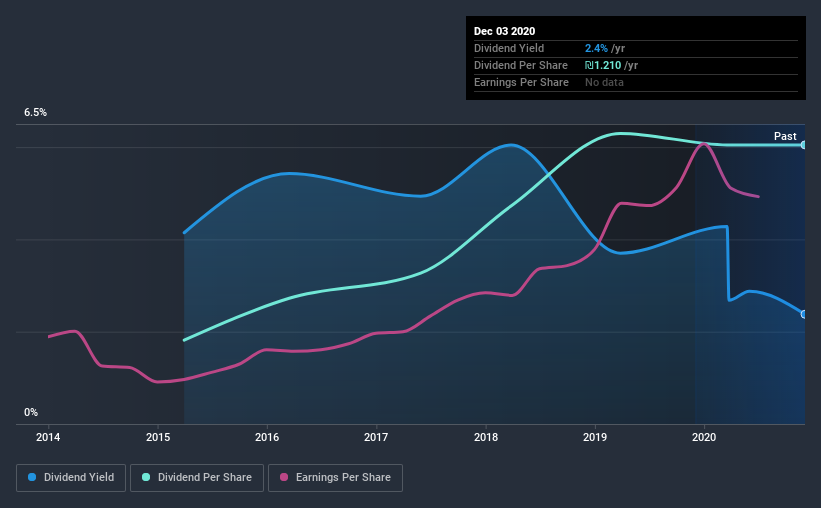821x508 pixels.
Task: Click the pink Earnings Per Share legend dot
Action: tap(284, 477)
